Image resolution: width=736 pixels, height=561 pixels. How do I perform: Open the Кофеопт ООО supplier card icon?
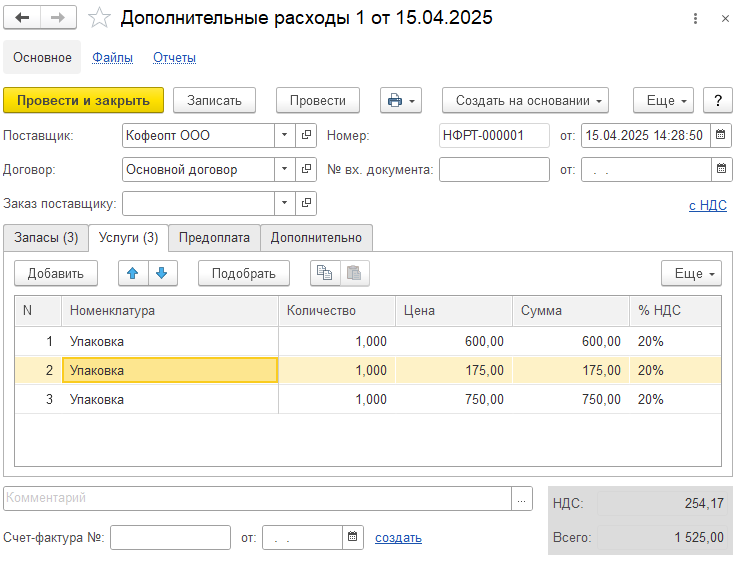pyautogui.click(x=306, y=135)
